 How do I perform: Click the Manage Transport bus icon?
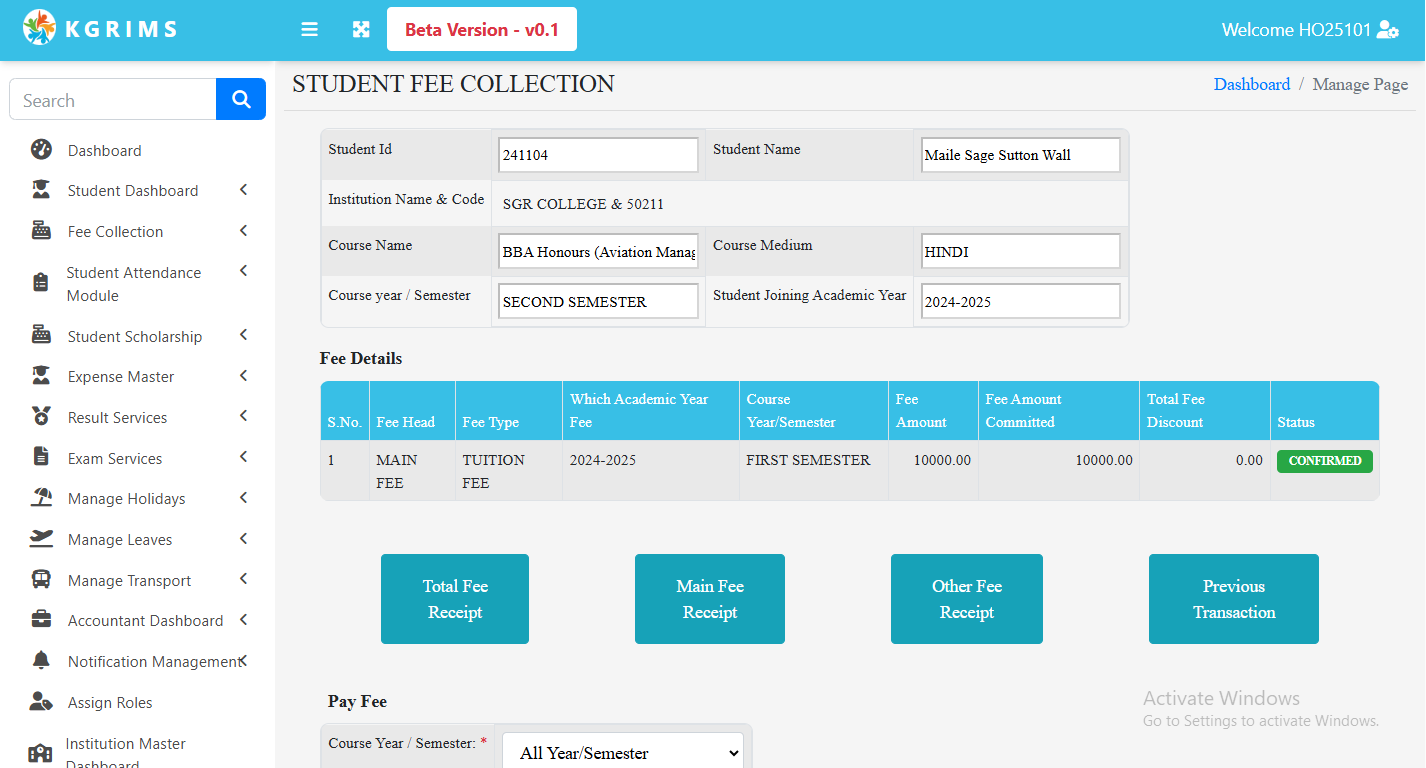coord(41,580)
